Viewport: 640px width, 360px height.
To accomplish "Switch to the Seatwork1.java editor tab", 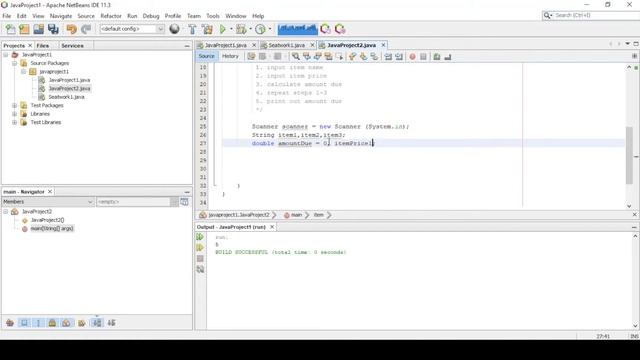I will click(x=287, y=45).
